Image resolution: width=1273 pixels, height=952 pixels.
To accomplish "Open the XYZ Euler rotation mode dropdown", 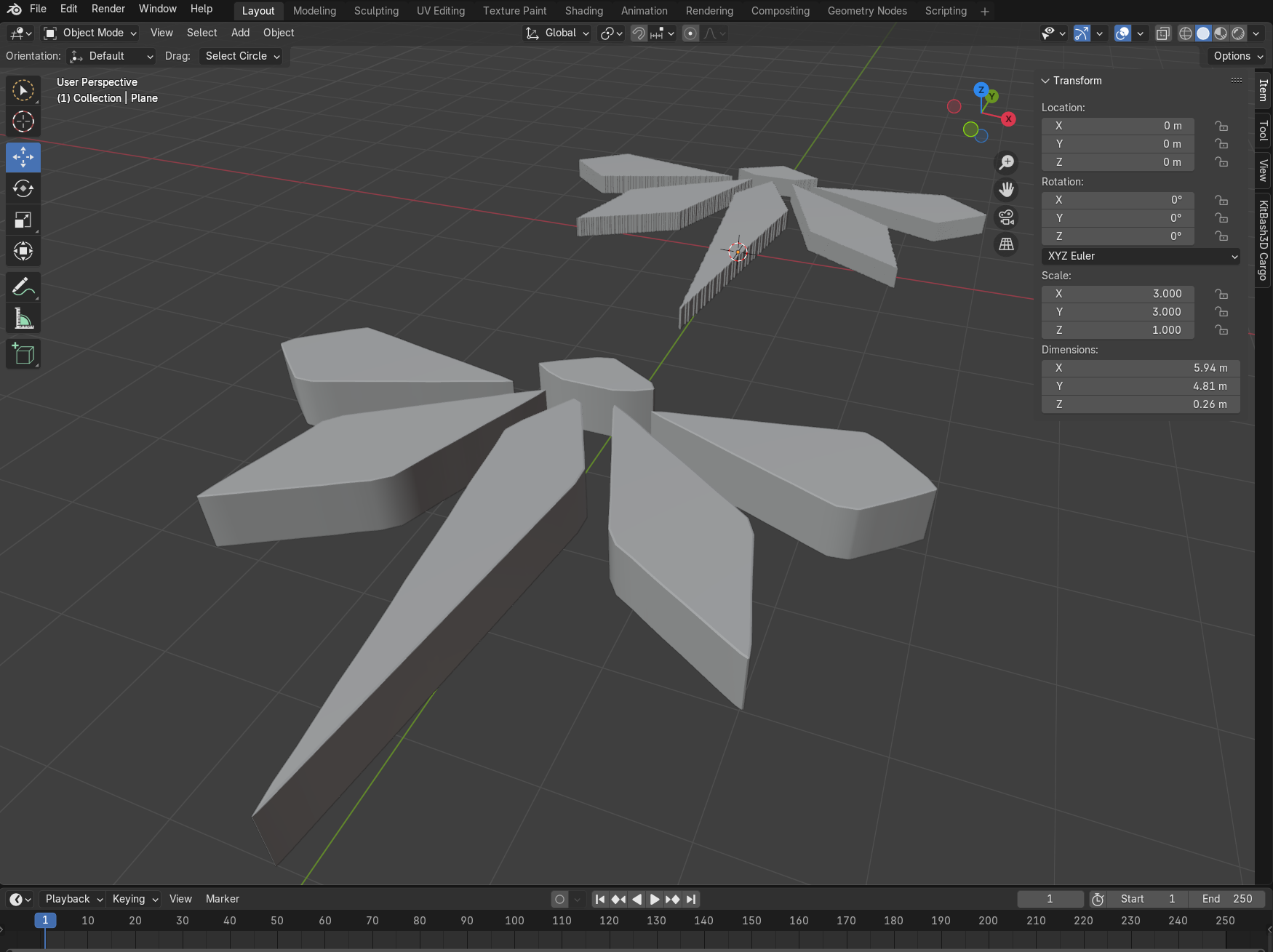I will 1140,256.
